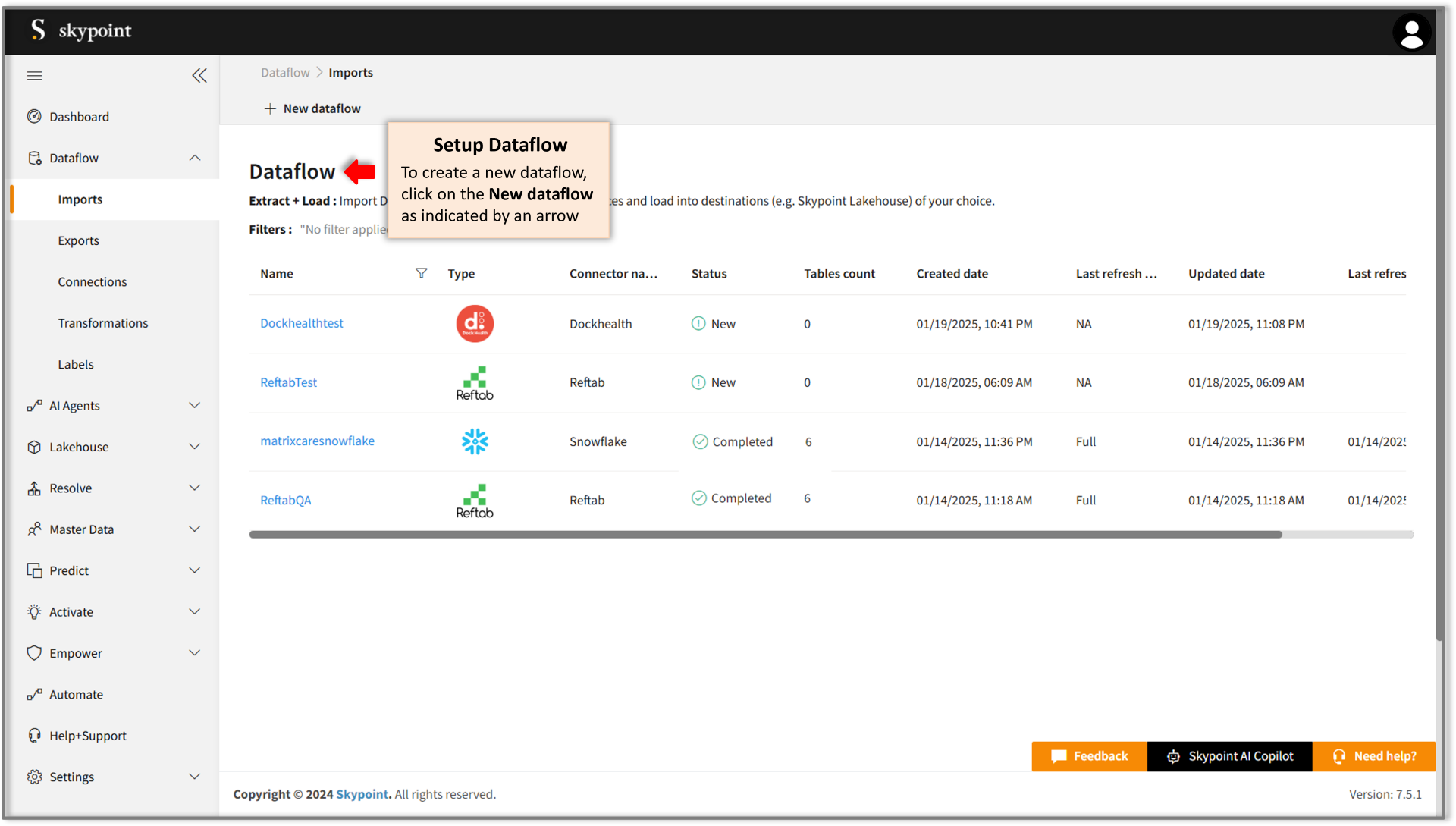The image size is (1456, 826).
Task: Toggle the Dataflow sidebar collapse arrow
Action: 196,158
